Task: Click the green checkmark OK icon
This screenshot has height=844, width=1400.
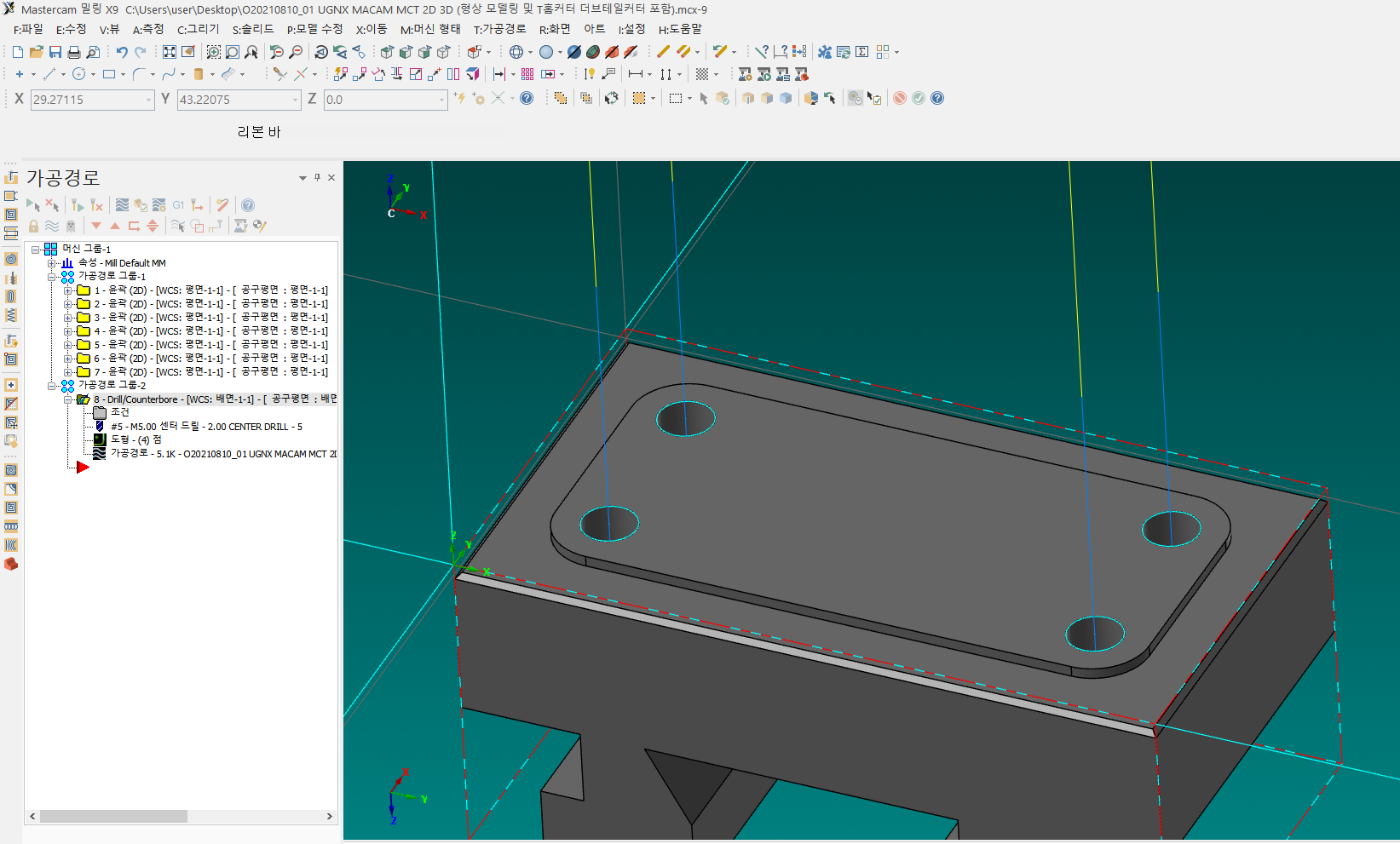Action: [919, 98]
